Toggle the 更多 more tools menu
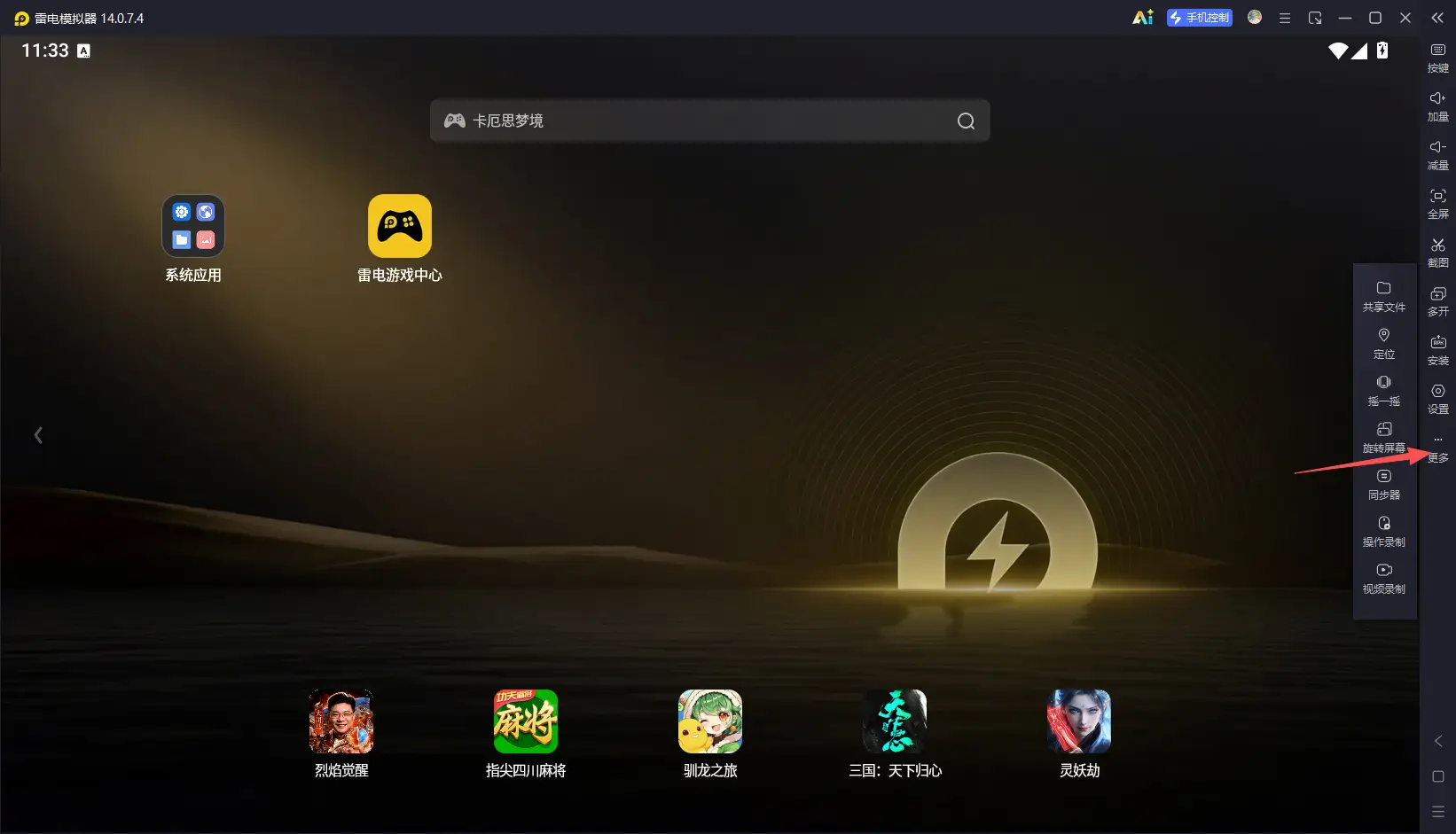 [1438, 449]
